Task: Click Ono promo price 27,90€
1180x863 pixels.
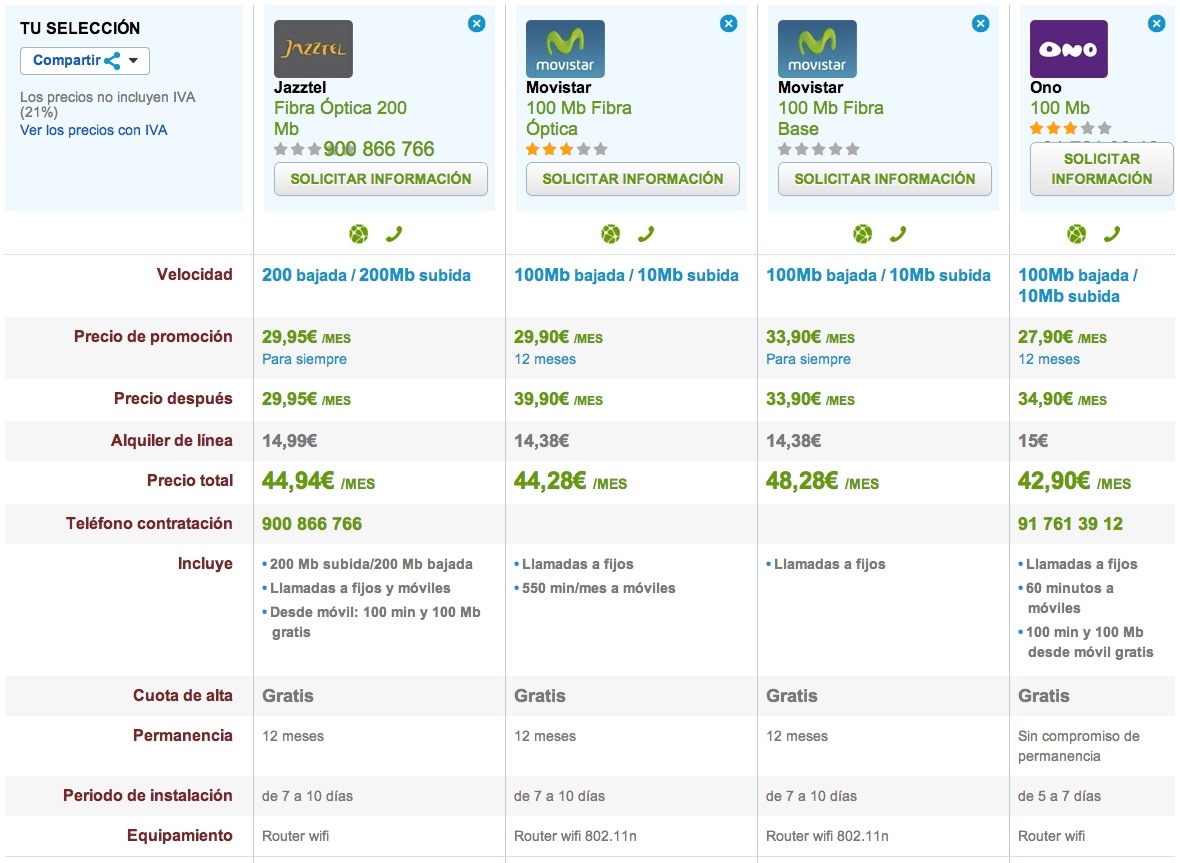Action: [x=1063, y=337]
